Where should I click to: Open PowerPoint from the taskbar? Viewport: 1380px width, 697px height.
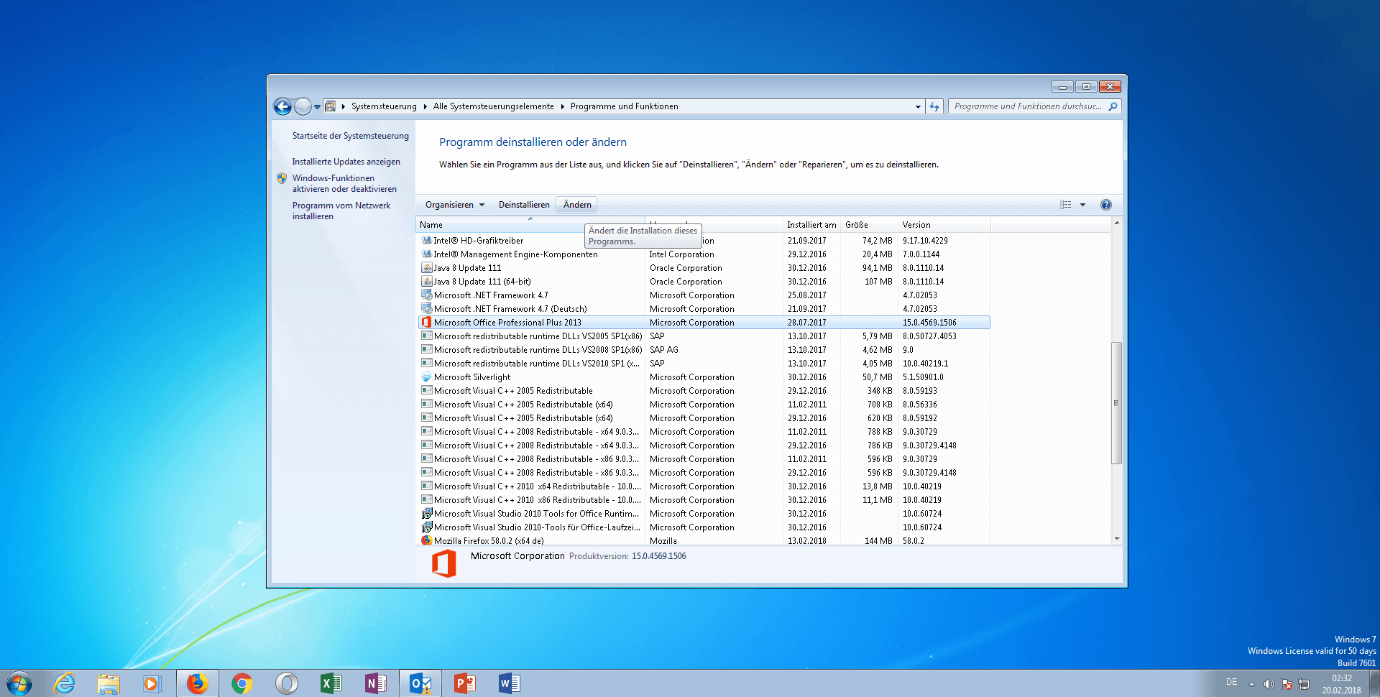[x=464, y=684]
